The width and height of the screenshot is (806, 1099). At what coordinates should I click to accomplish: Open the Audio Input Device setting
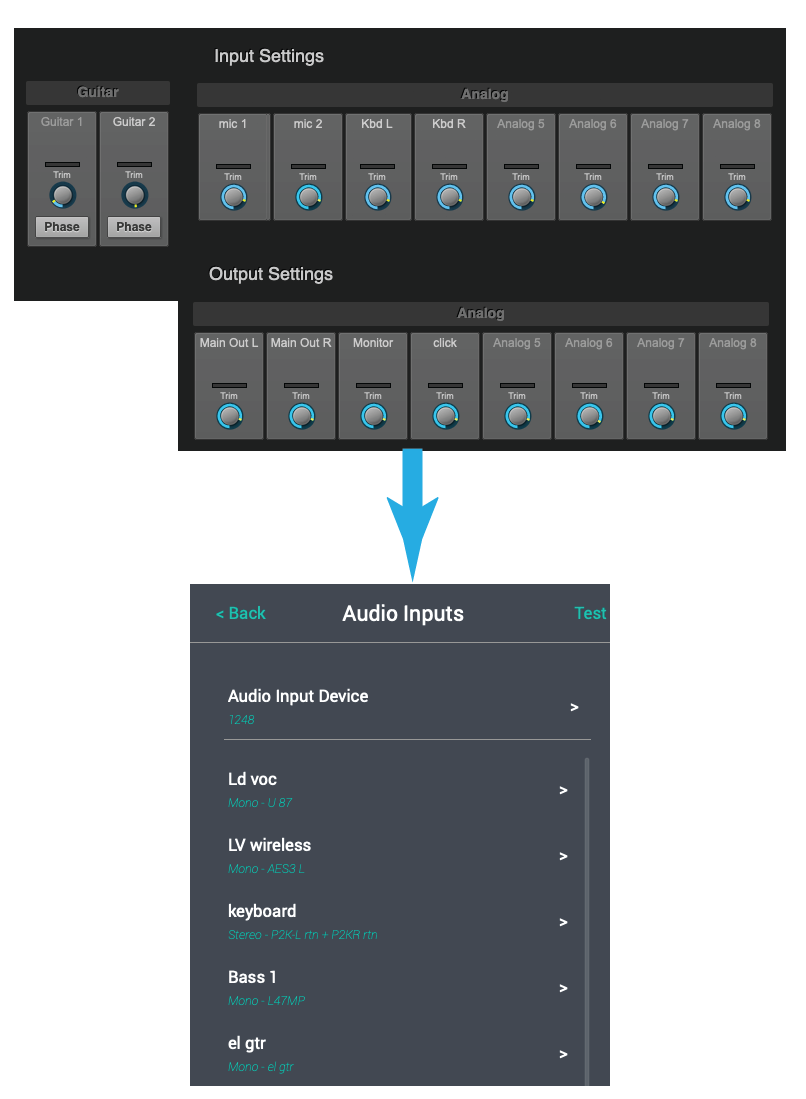point(407,707)
